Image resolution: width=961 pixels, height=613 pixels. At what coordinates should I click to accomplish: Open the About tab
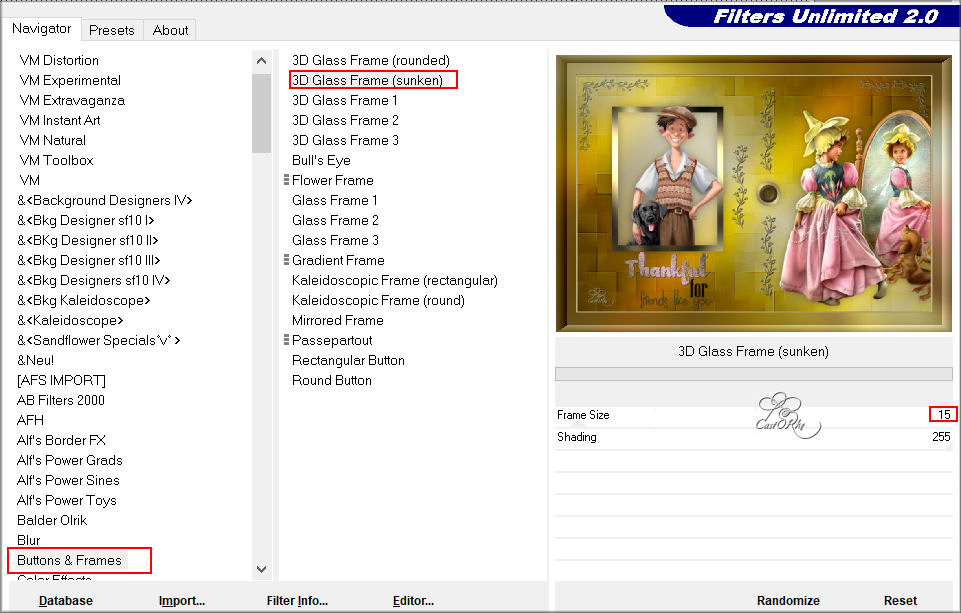coord(170,30)
